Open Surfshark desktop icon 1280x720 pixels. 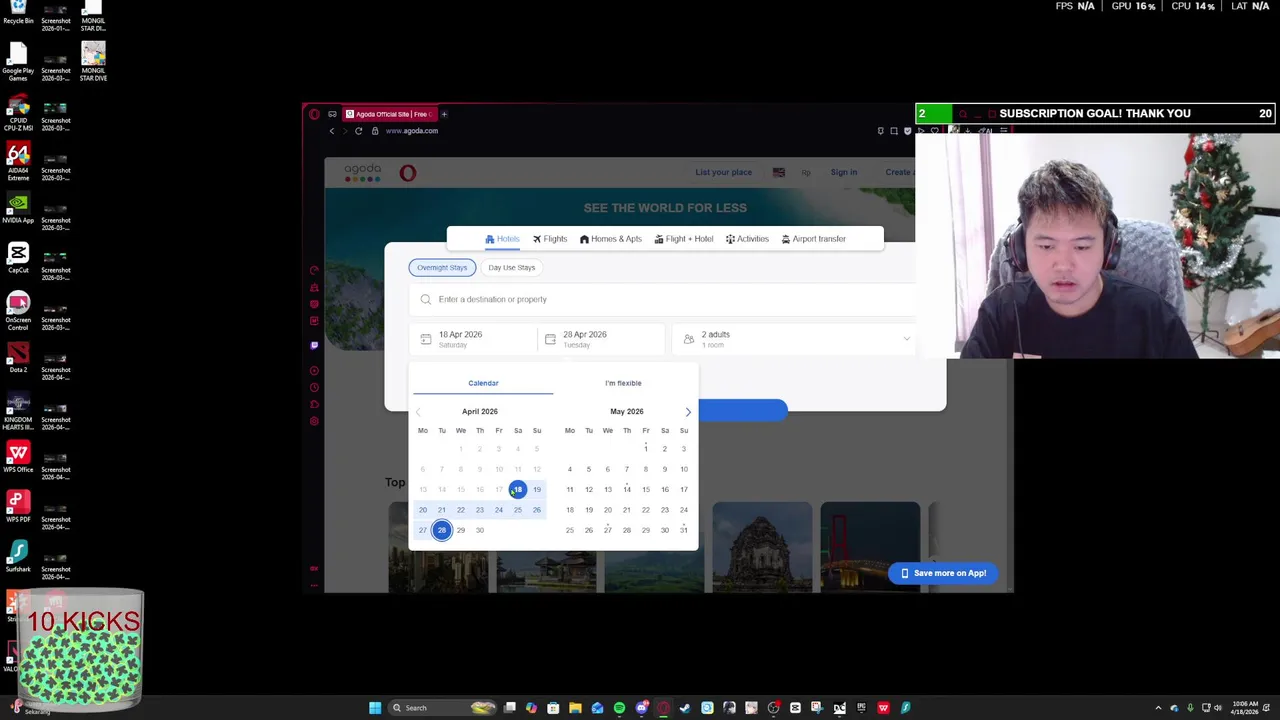coord(18,558)
